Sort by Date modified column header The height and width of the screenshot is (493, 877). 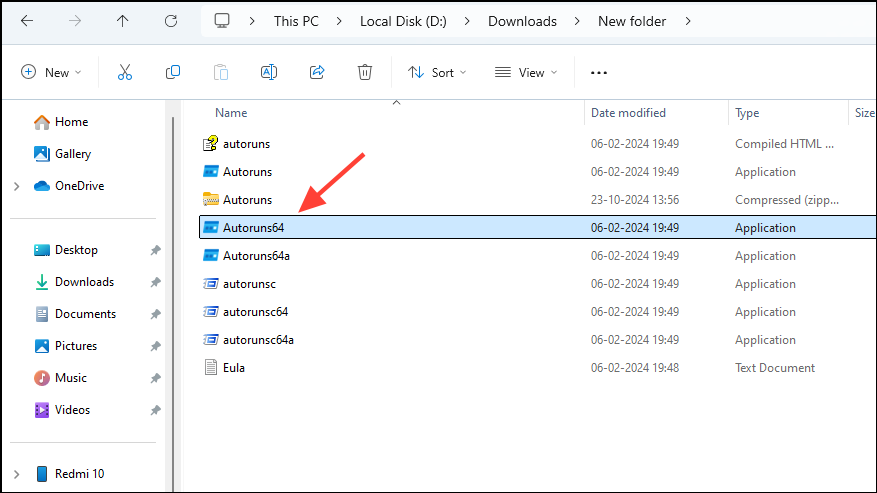coord(628,113)
